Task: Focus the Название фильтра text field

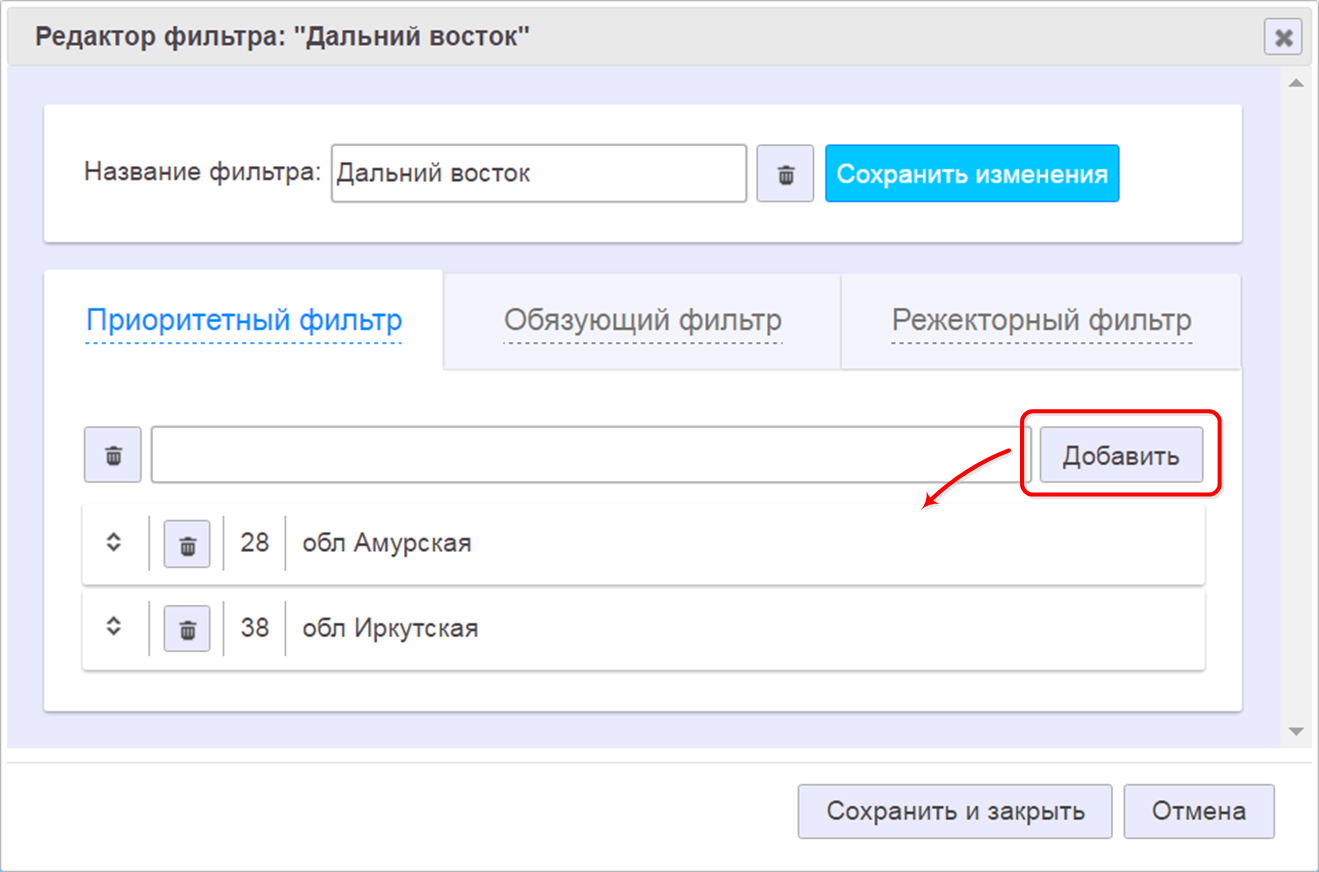Action: point(538,174)
